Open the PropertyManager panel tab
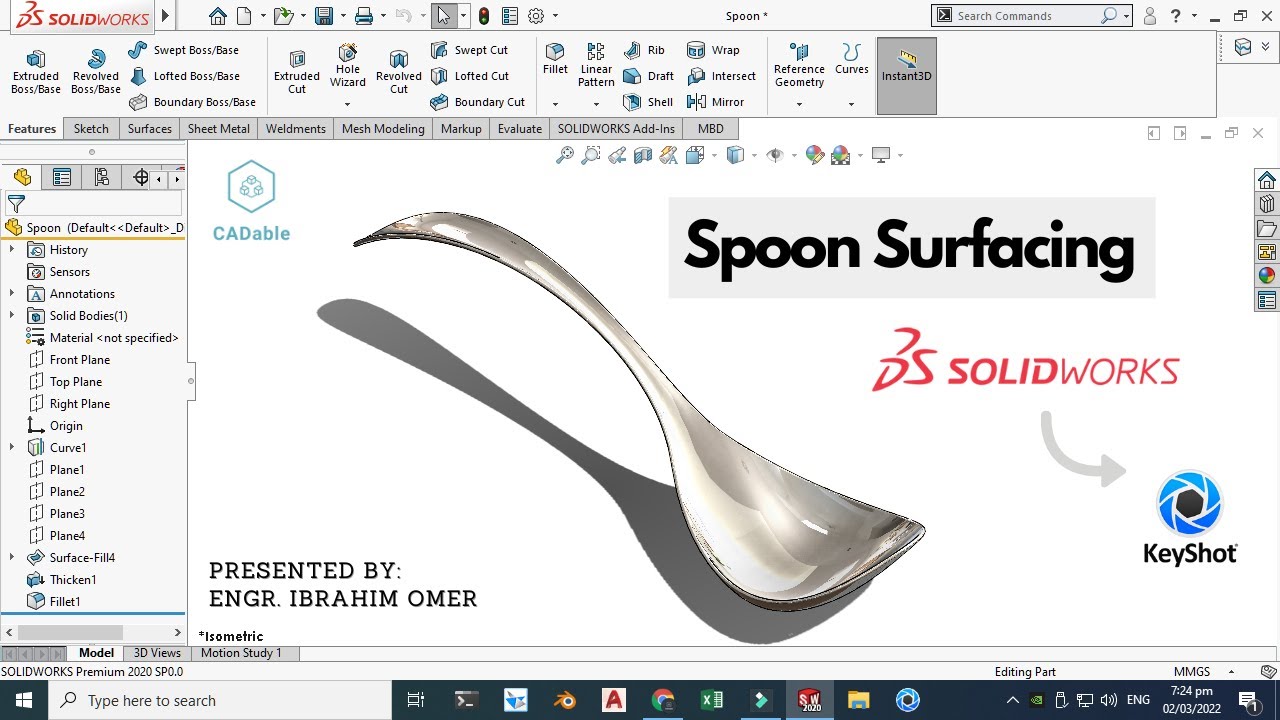Image resolution: width=1280 pixels, height=720 pixels. pos(62,178)
